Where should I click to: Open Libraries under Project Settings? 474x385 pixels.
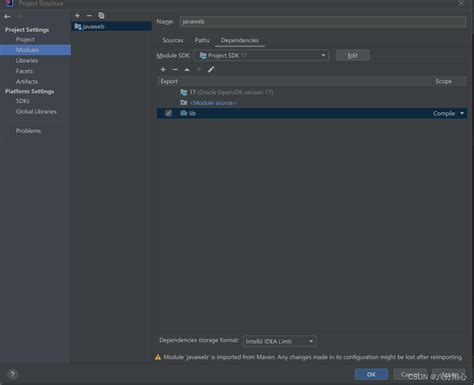click(27, 60)
